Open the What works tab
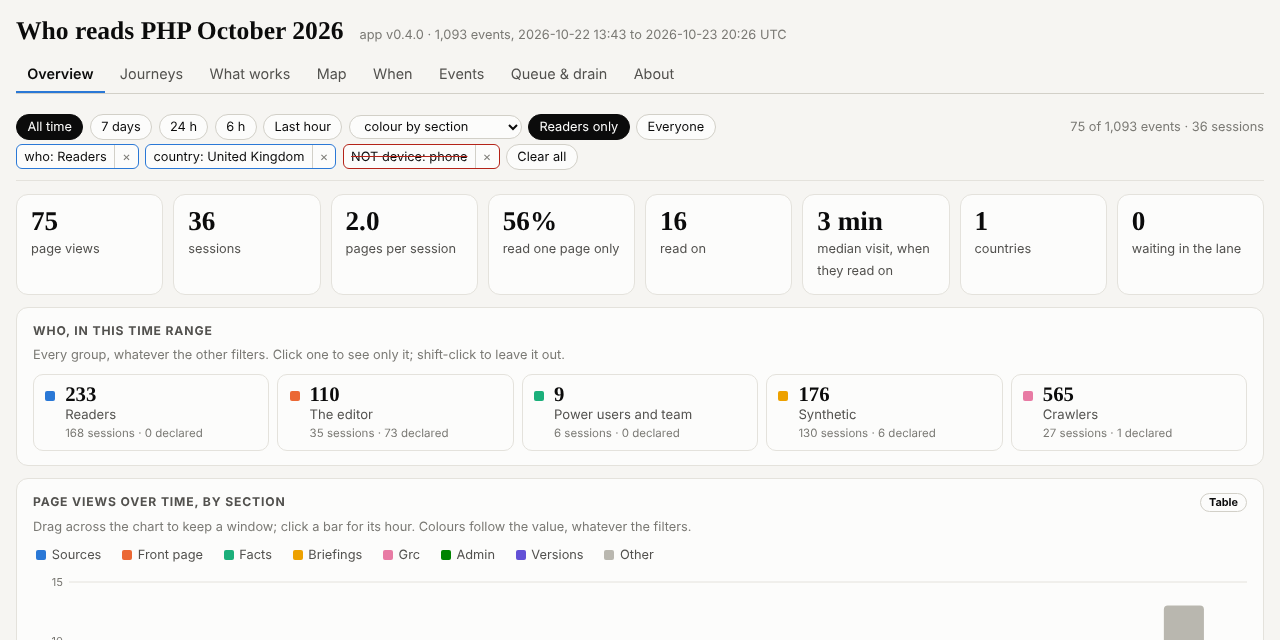The width and height of the screenshot is (1280, 640). (x=250, y=74)
